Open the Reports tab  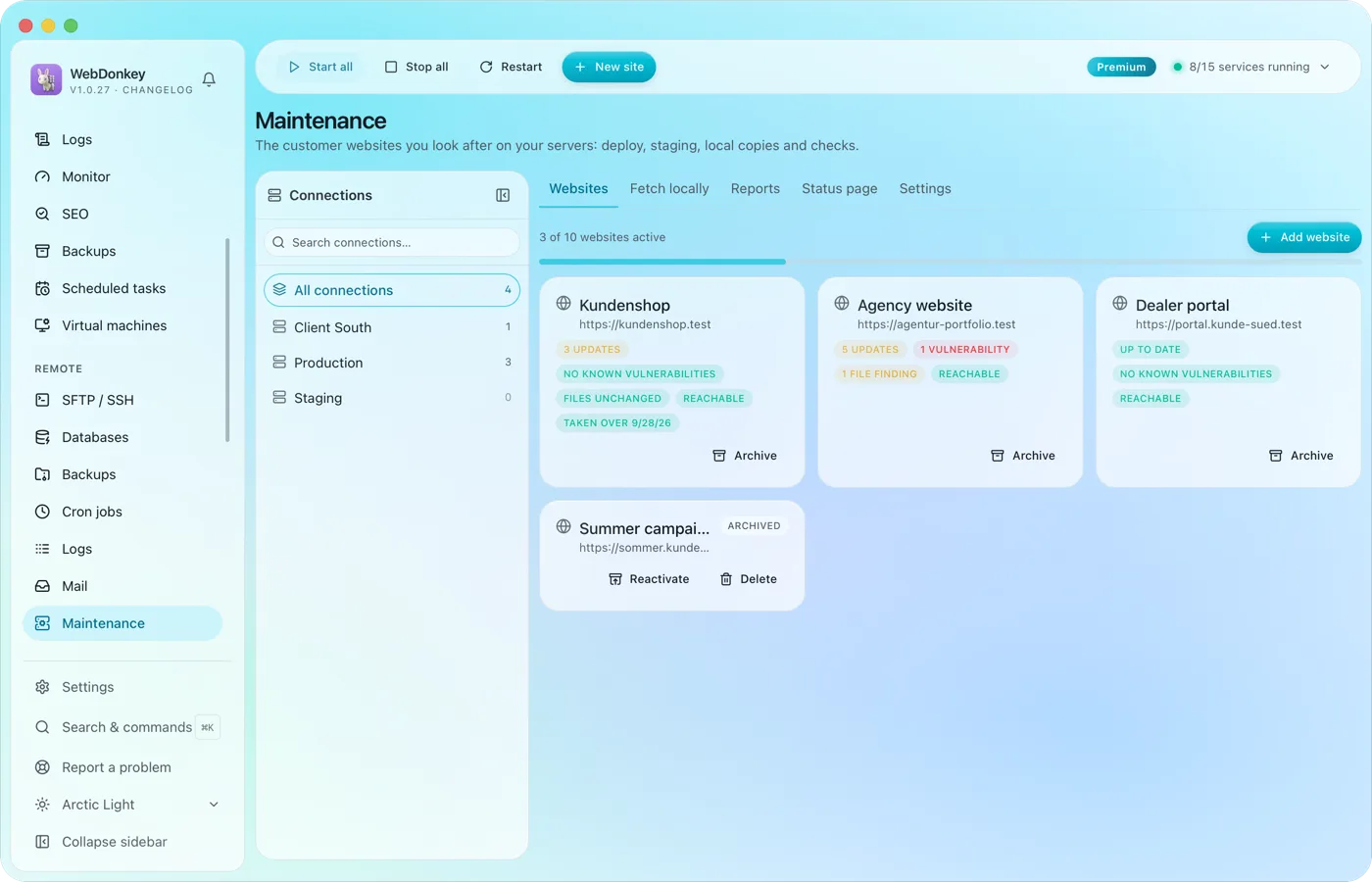pos(756,188)
